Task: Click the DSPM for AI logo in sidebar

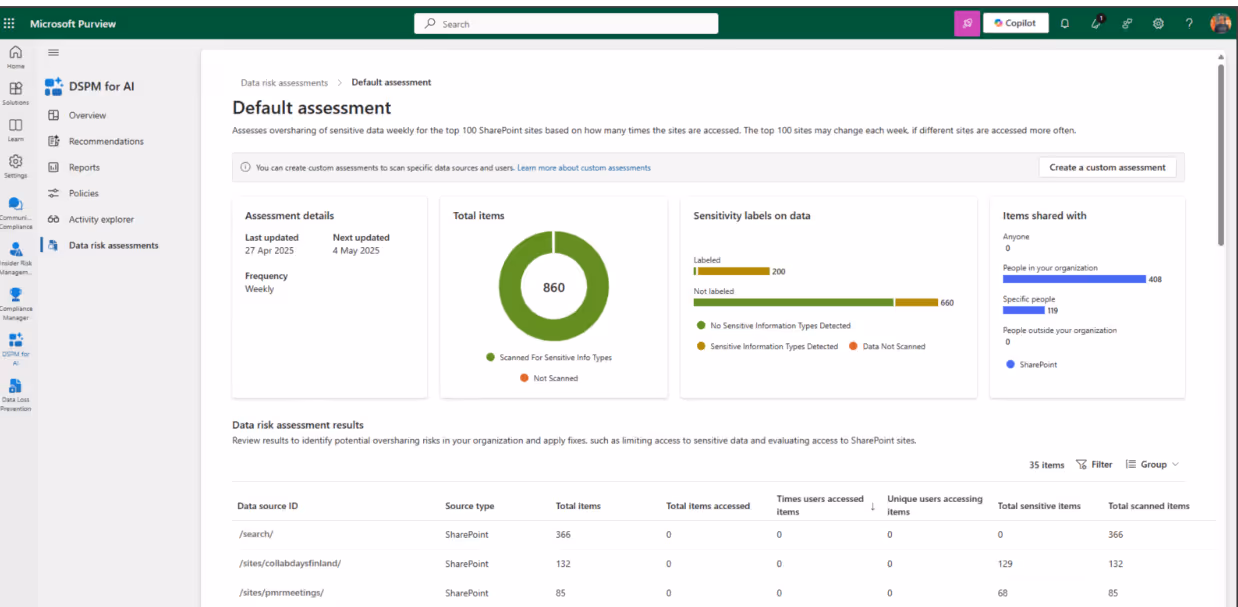Action: click(54, 86)
